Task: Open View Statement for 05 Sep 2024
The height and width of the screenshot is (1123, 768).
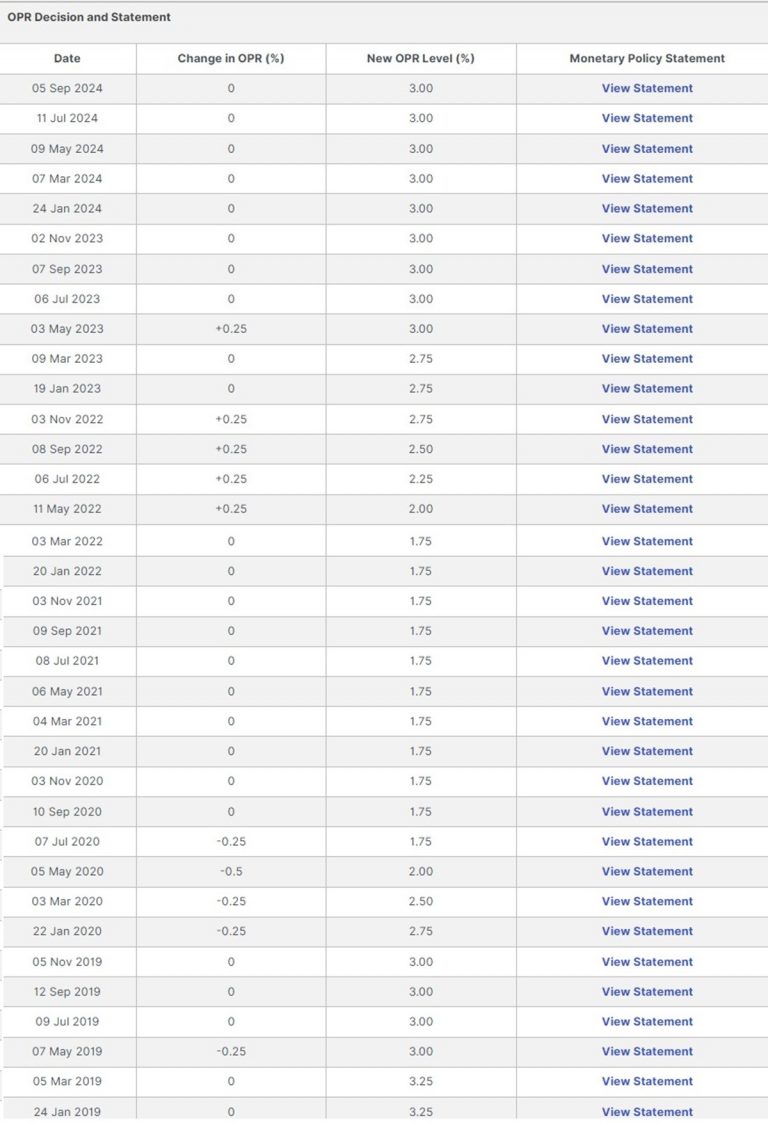Action: 647,88
